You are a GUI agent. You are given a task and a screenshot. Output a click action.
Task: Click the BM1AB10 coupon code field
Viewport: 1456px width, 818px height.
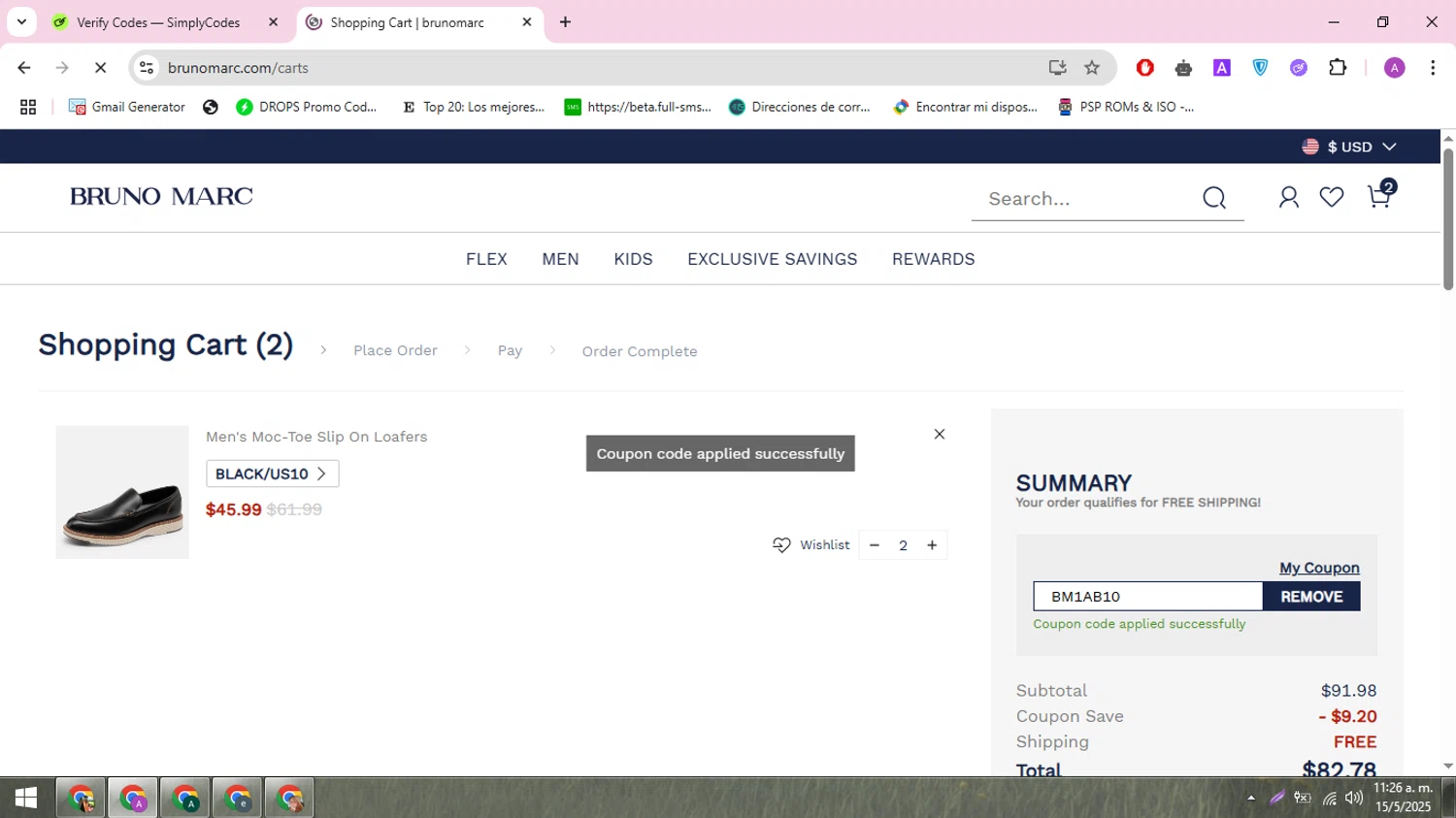[1147, 597]
